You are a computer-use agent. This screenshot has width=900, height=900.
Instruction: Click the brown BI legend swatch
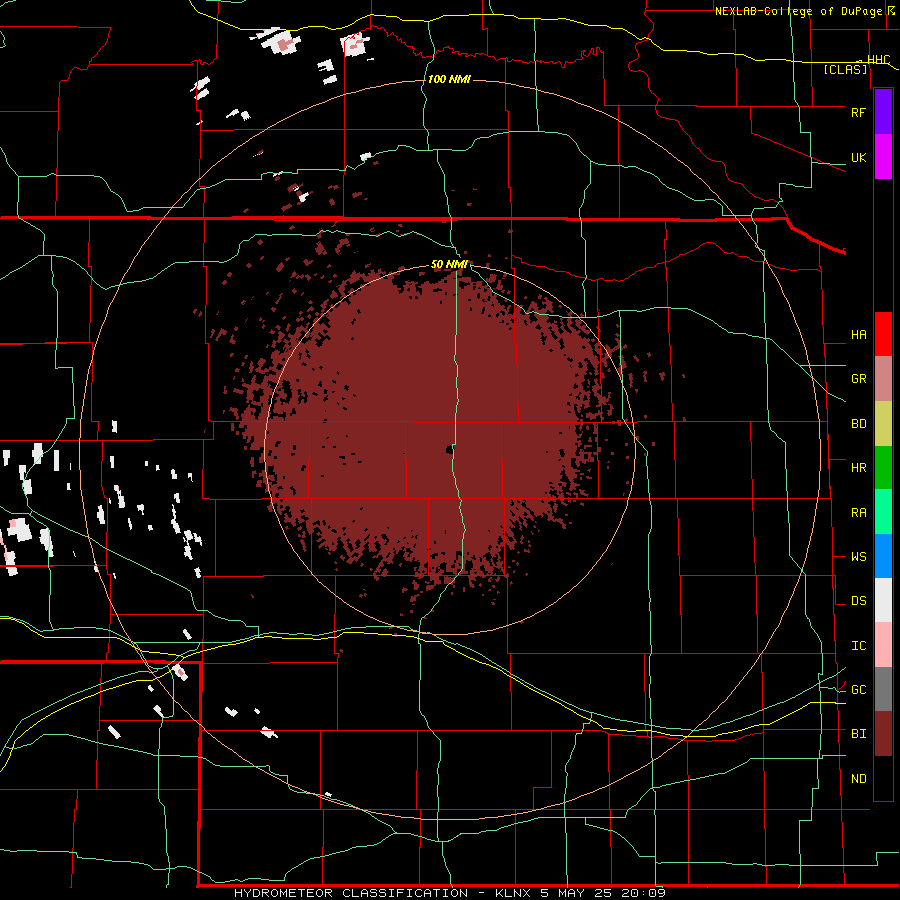pos(883,734)
